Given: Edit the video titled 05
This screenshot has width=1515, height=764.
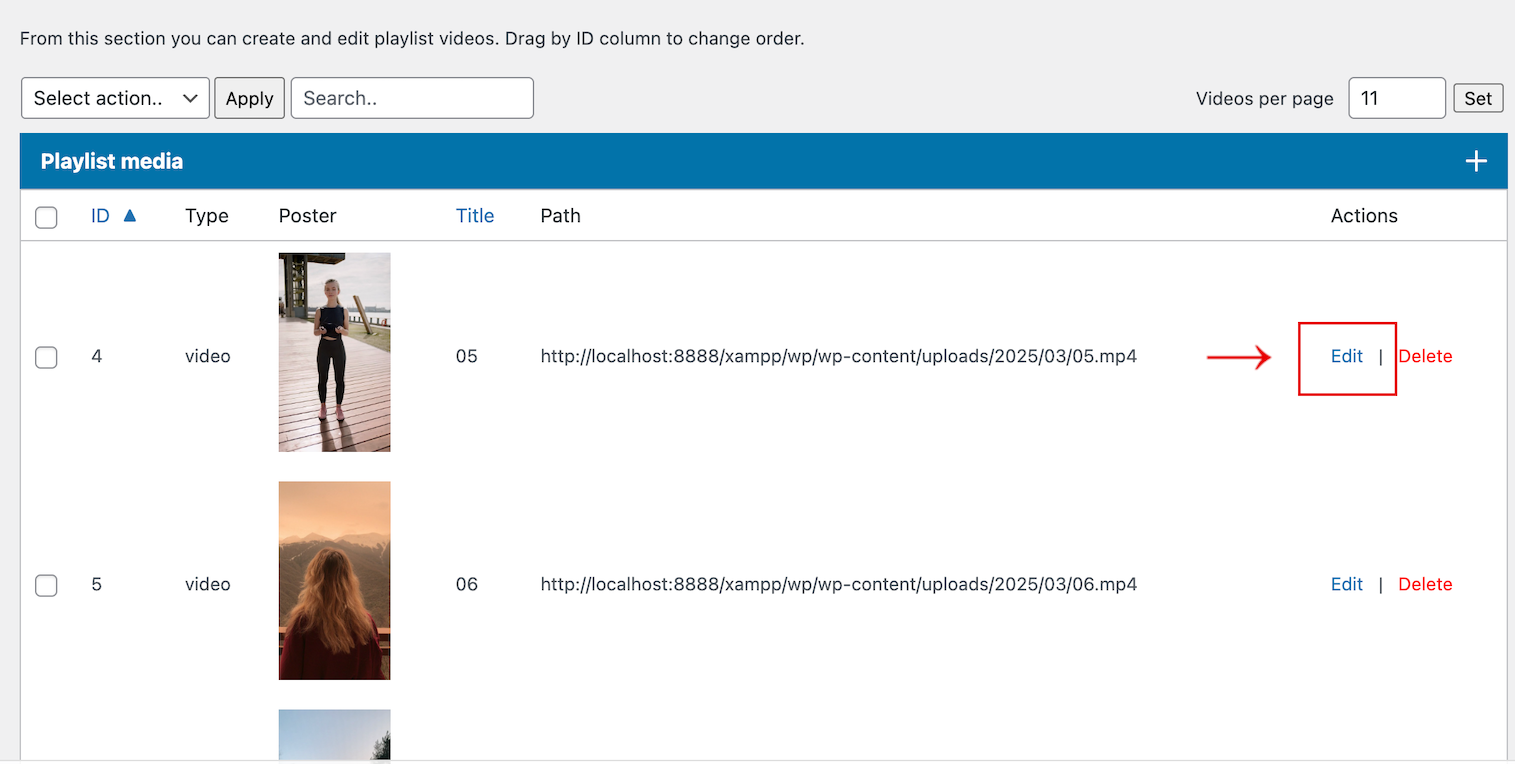Looking at the screenshot, I should [x=1346, y=356].
